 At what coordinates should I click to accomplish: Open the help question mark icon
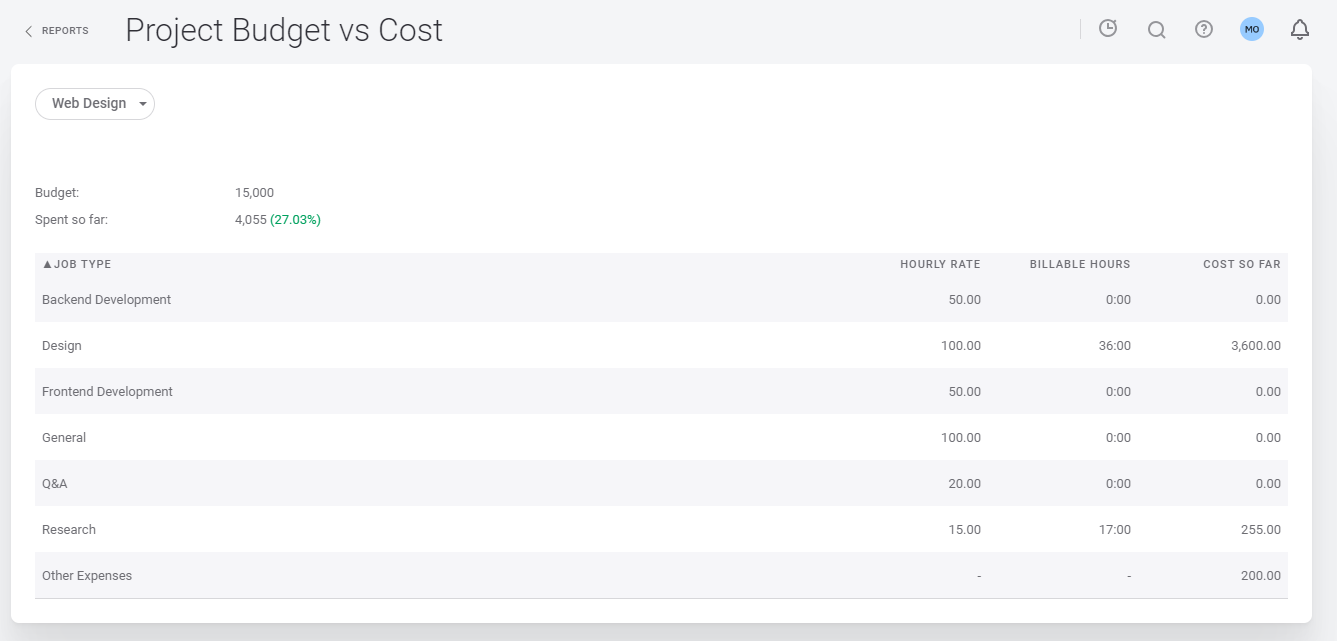(1204, 30)
